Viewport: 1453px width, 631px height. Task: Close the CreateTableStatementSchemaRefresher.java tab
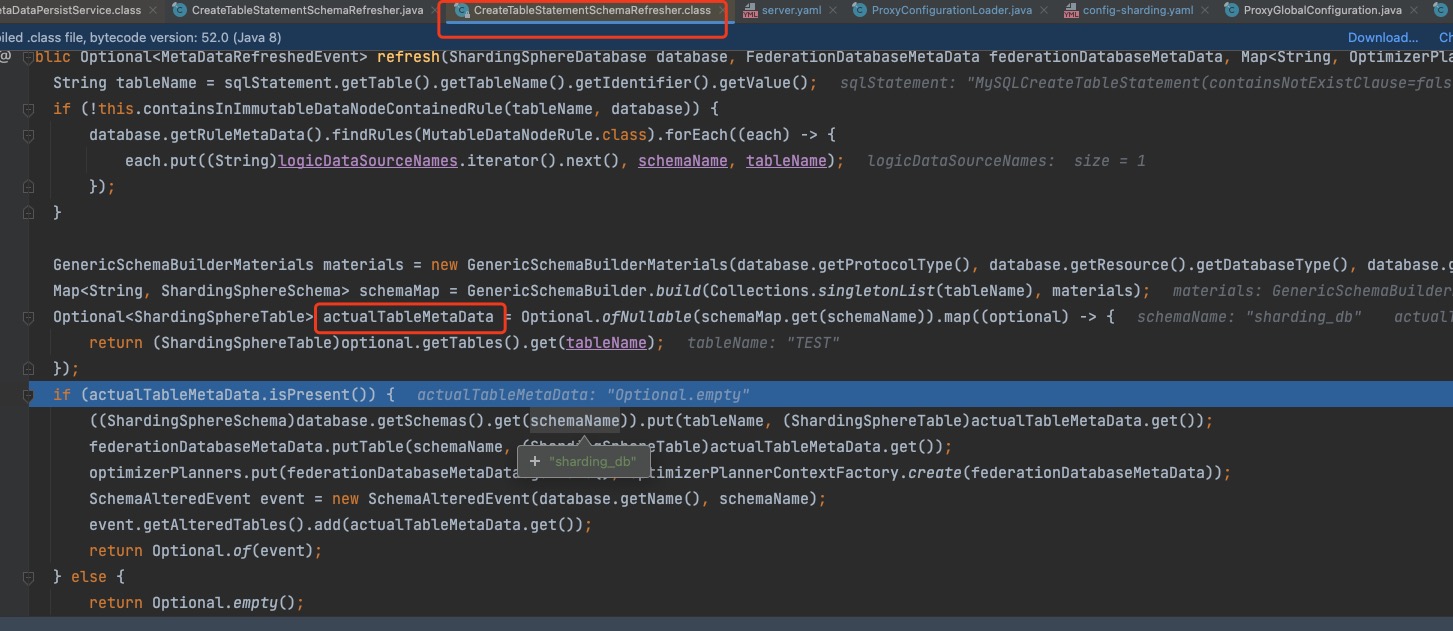(434, 10)
